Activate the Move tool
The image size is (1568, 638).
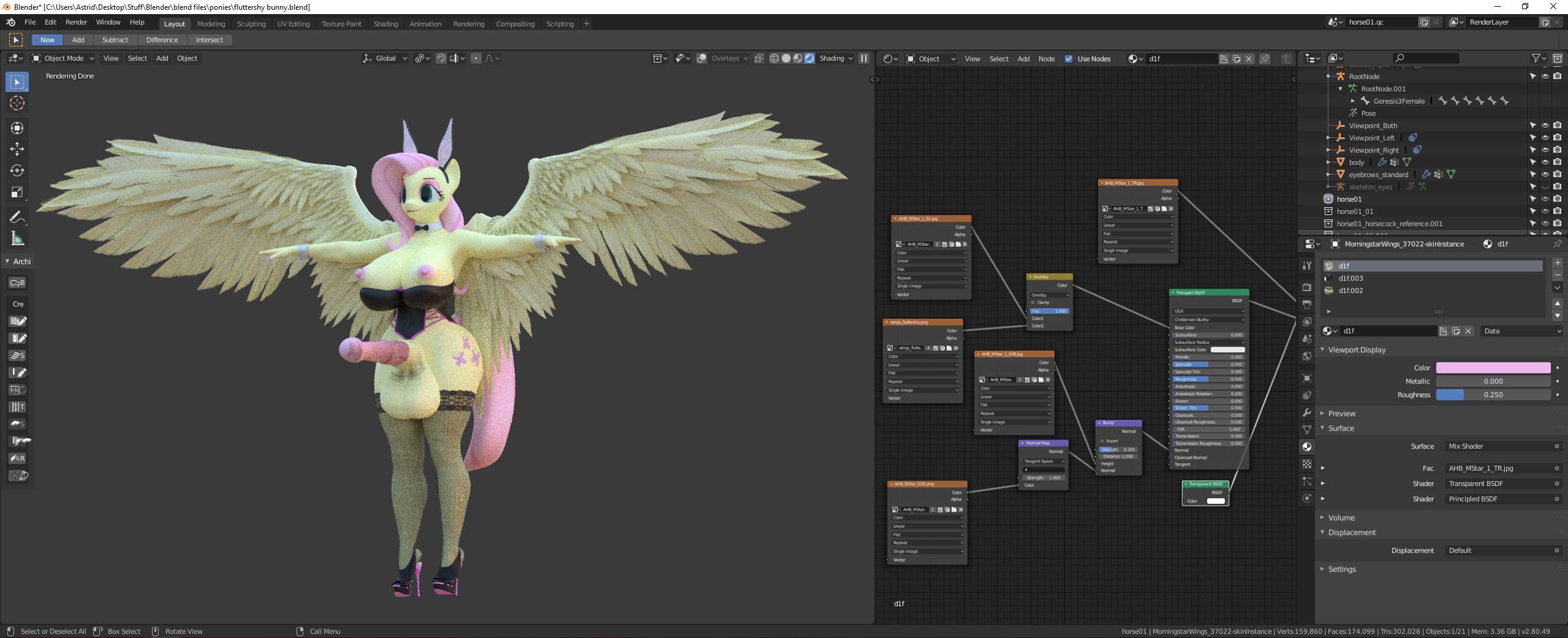pos(17,149)
